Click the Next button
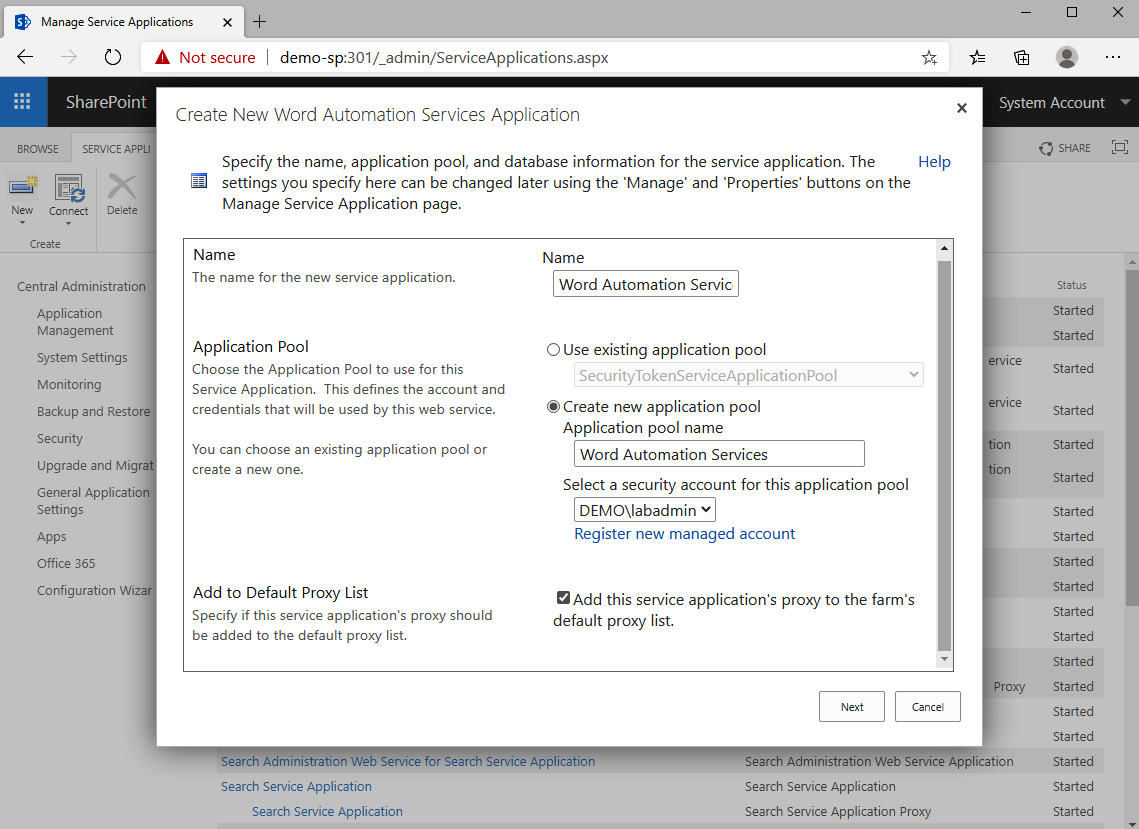The width and height of the screenshot is (1139, 829). (851, 706)
